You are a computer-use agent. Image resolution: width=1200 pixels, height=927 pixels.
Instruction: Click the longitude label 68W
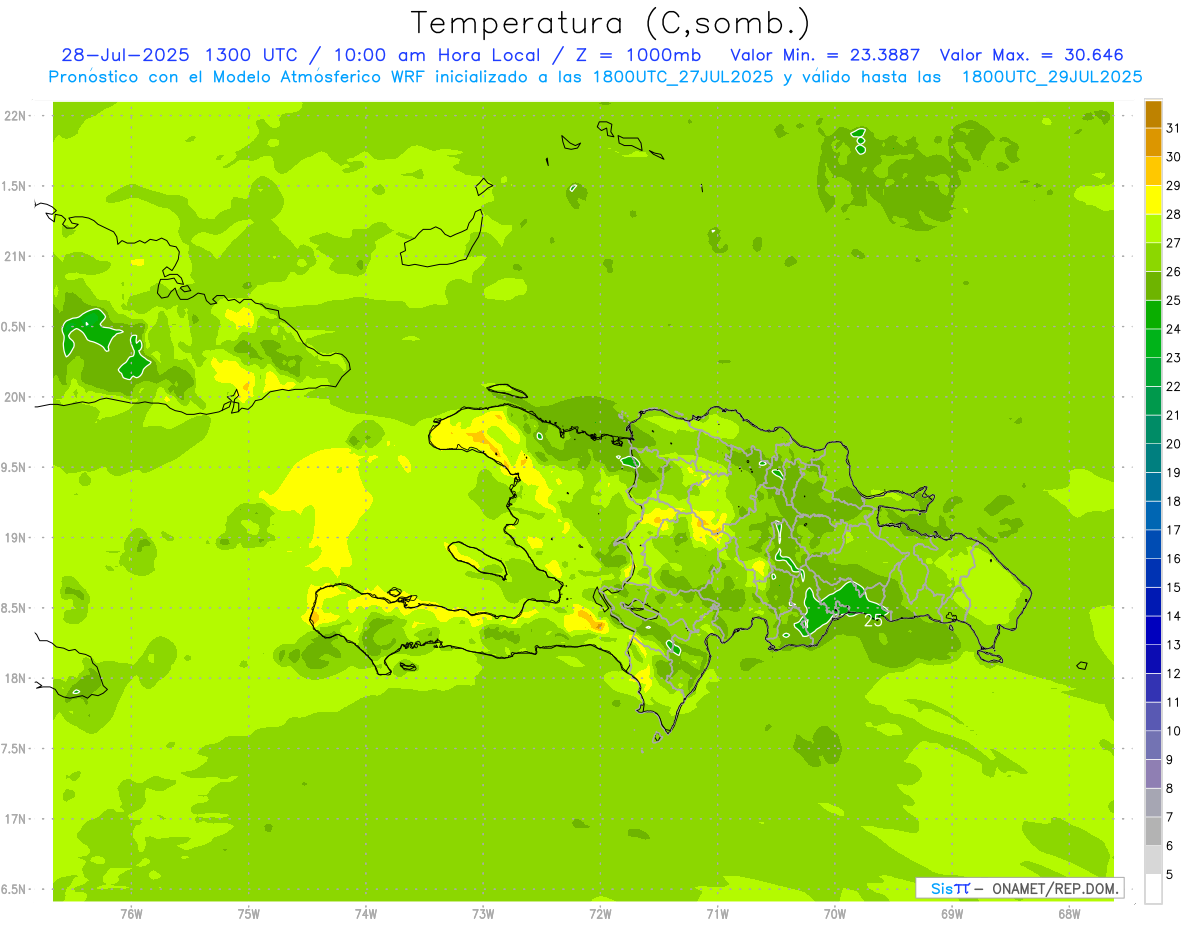tap(1069, 913)
